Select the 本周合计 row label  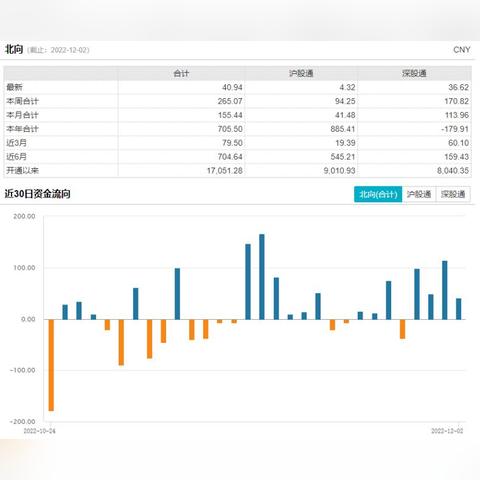22,101
